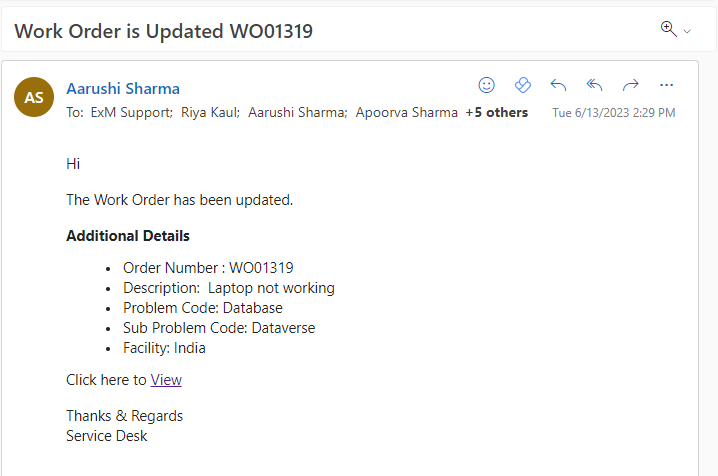Screen dimensions: 718x476
Task: Click the email received date and time
Action: tap(613, 113)
